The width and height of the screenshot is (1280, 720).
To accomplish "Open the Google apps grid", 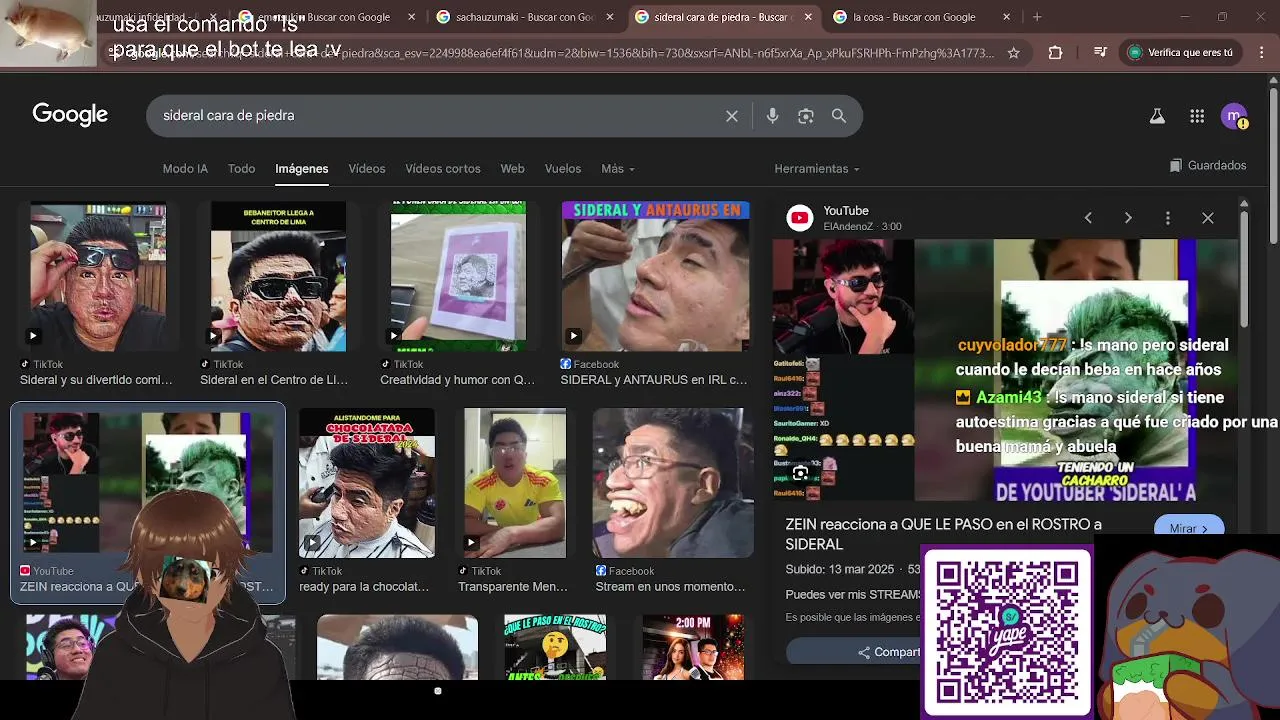I will (x=1197, y=116).
